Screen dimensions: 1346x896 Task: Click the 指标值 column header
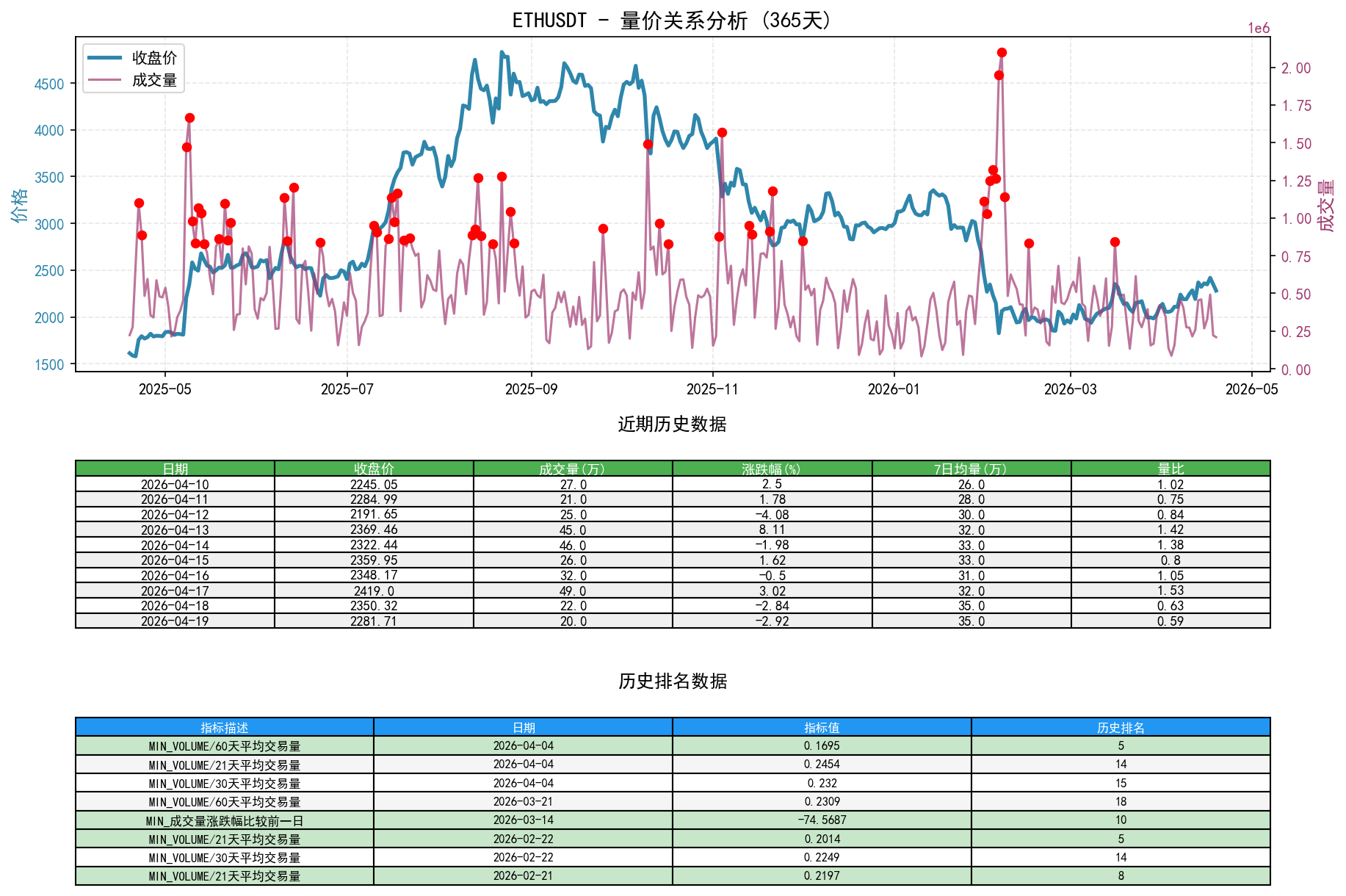tap(822, 727)
